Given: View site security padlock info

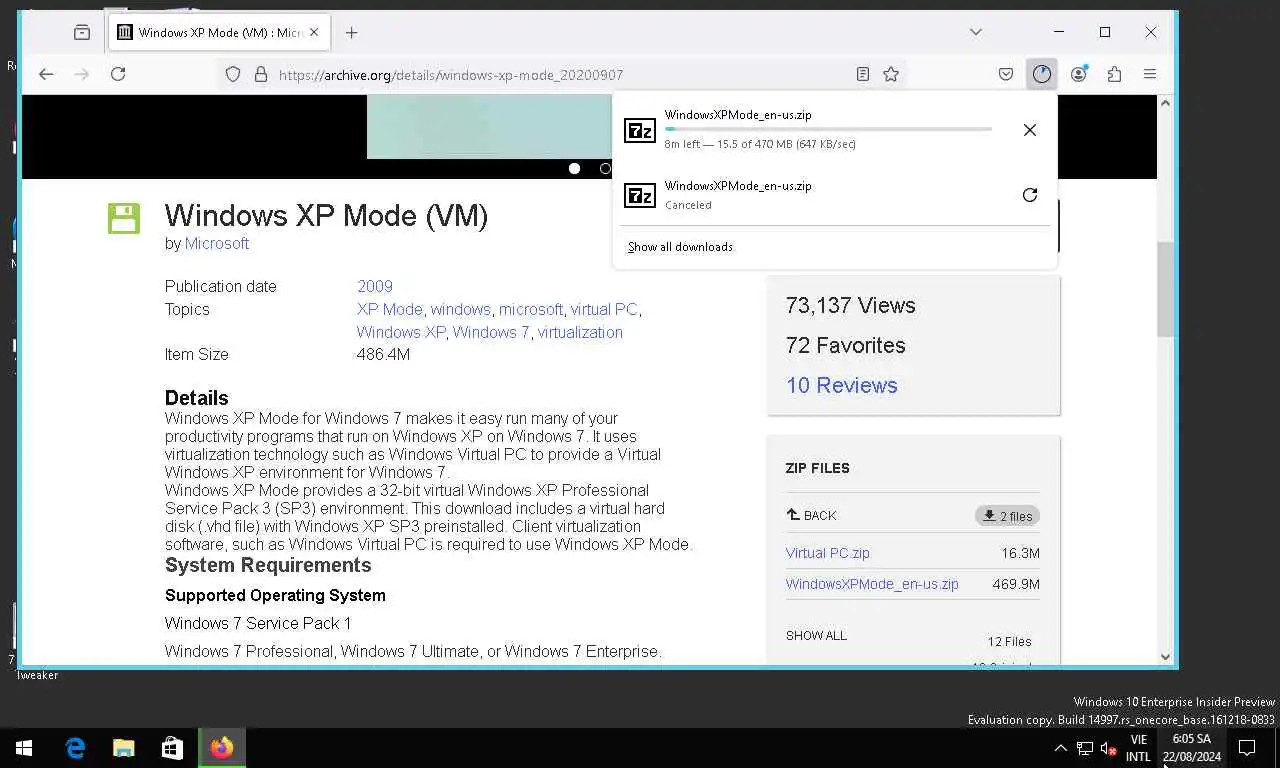Looking at the screenshot, I should pos(261,74).
